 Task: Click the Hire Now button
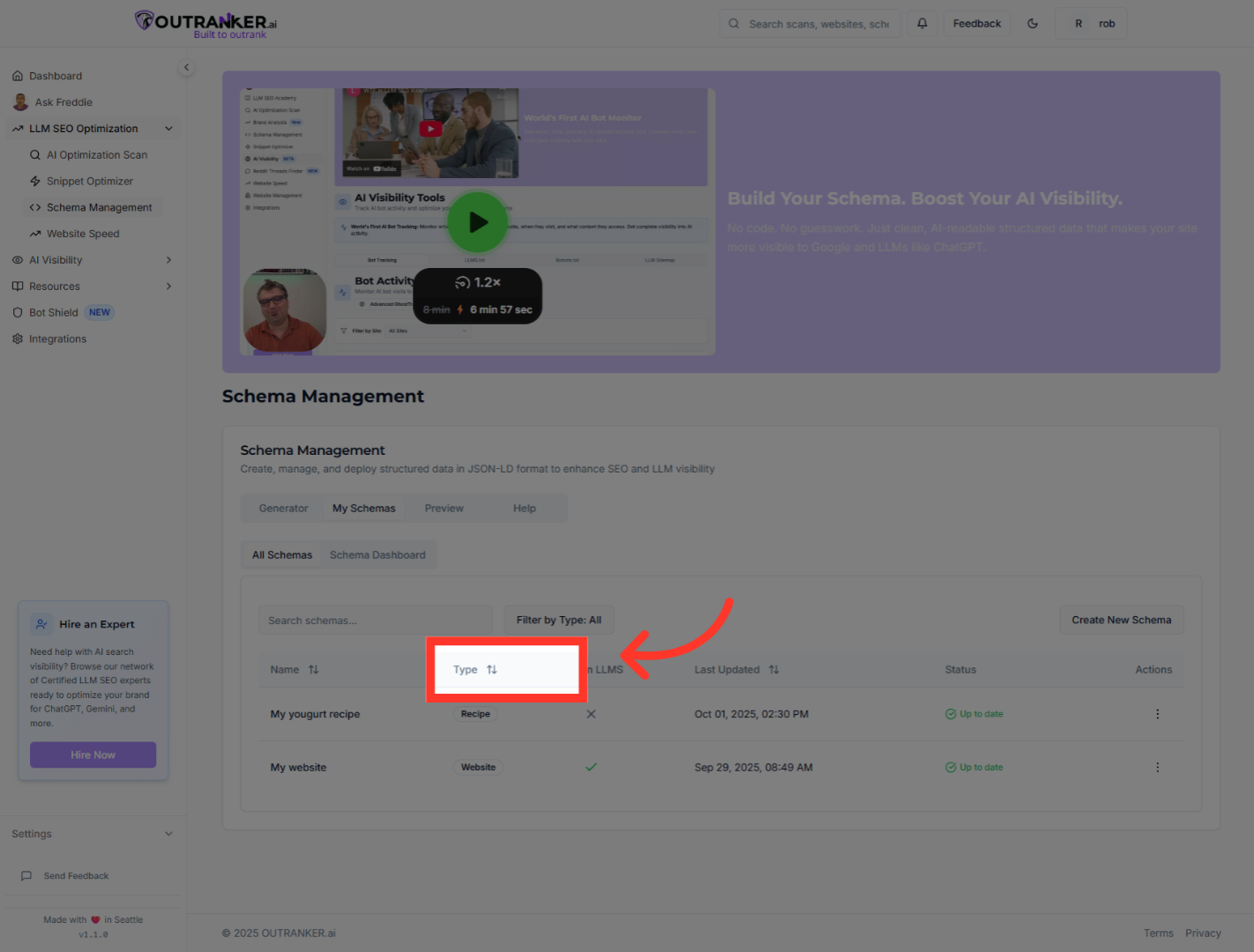pyautogui.click(x=93, y=755)
